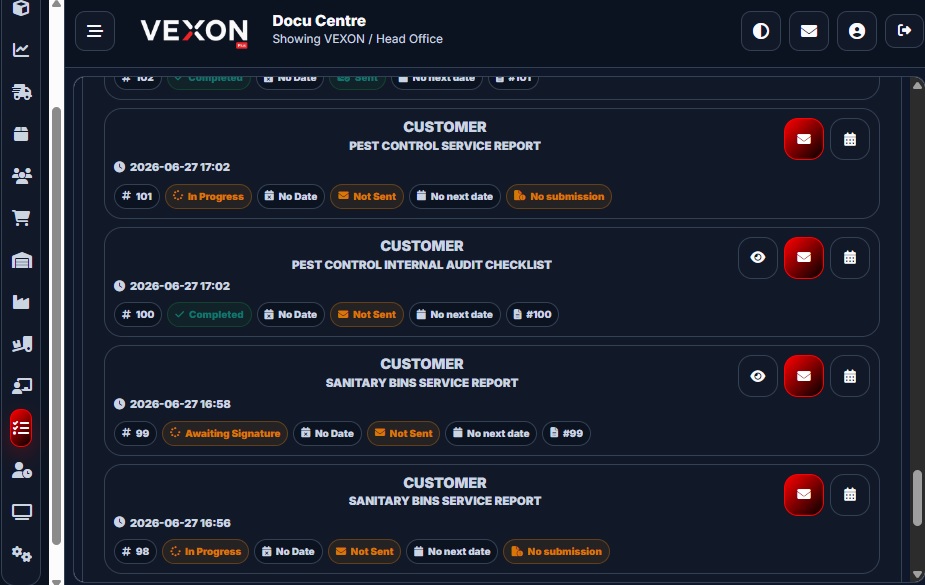The height and width of the screenshot is (585, 925).
Task: Open the users group sidebar icon
Action: pos(21,176)
